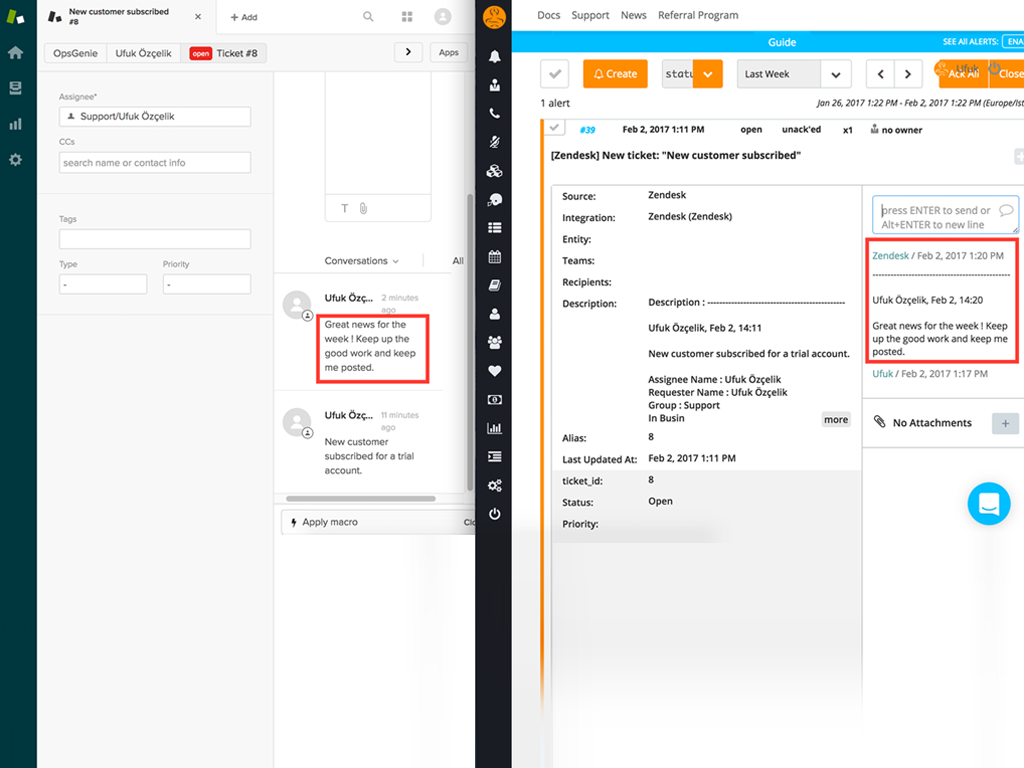Click the more button in Description

(x=836, y=420)
